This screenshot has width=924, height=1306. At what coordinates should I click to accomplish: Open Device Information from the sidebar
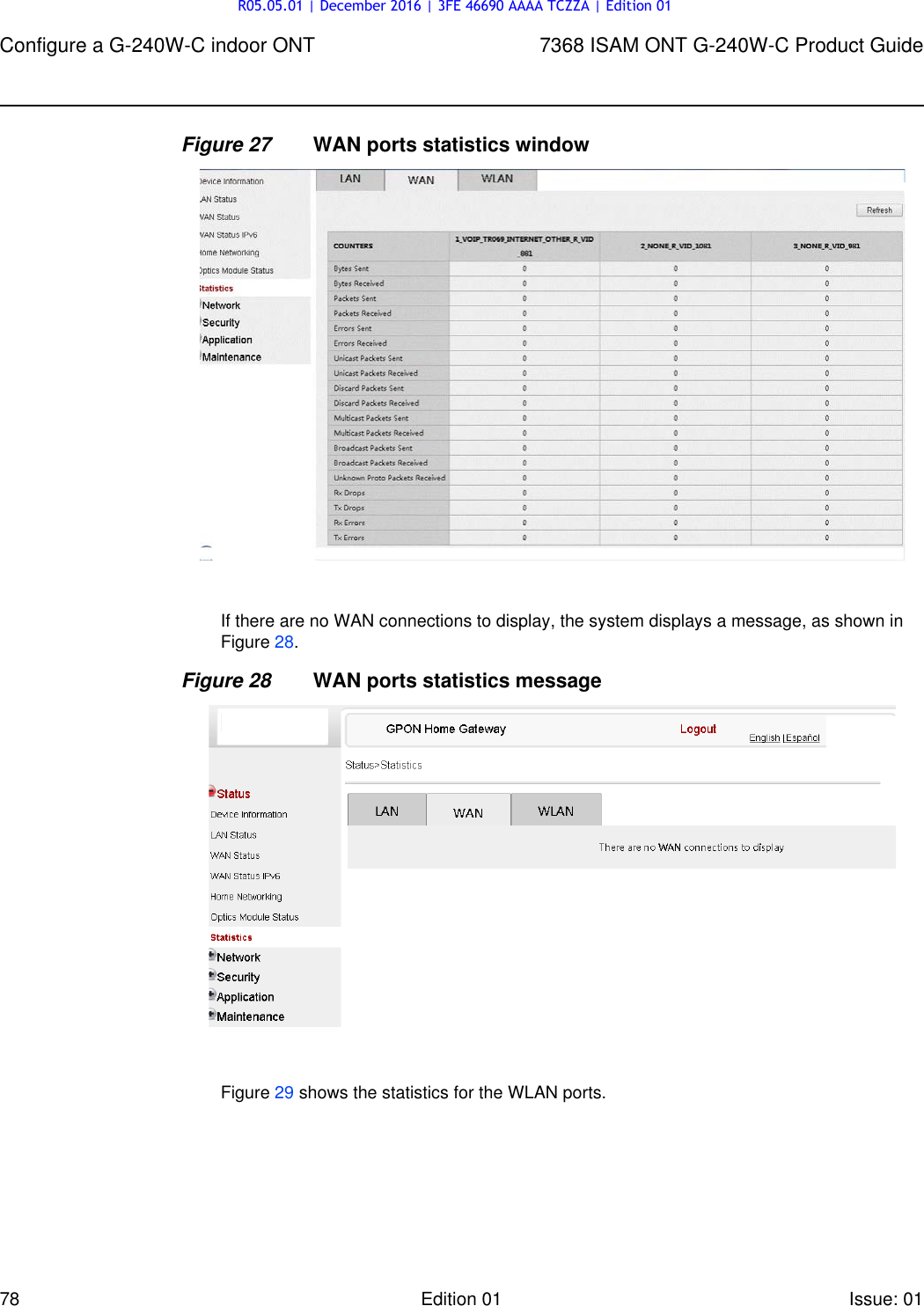click(248, 813)
